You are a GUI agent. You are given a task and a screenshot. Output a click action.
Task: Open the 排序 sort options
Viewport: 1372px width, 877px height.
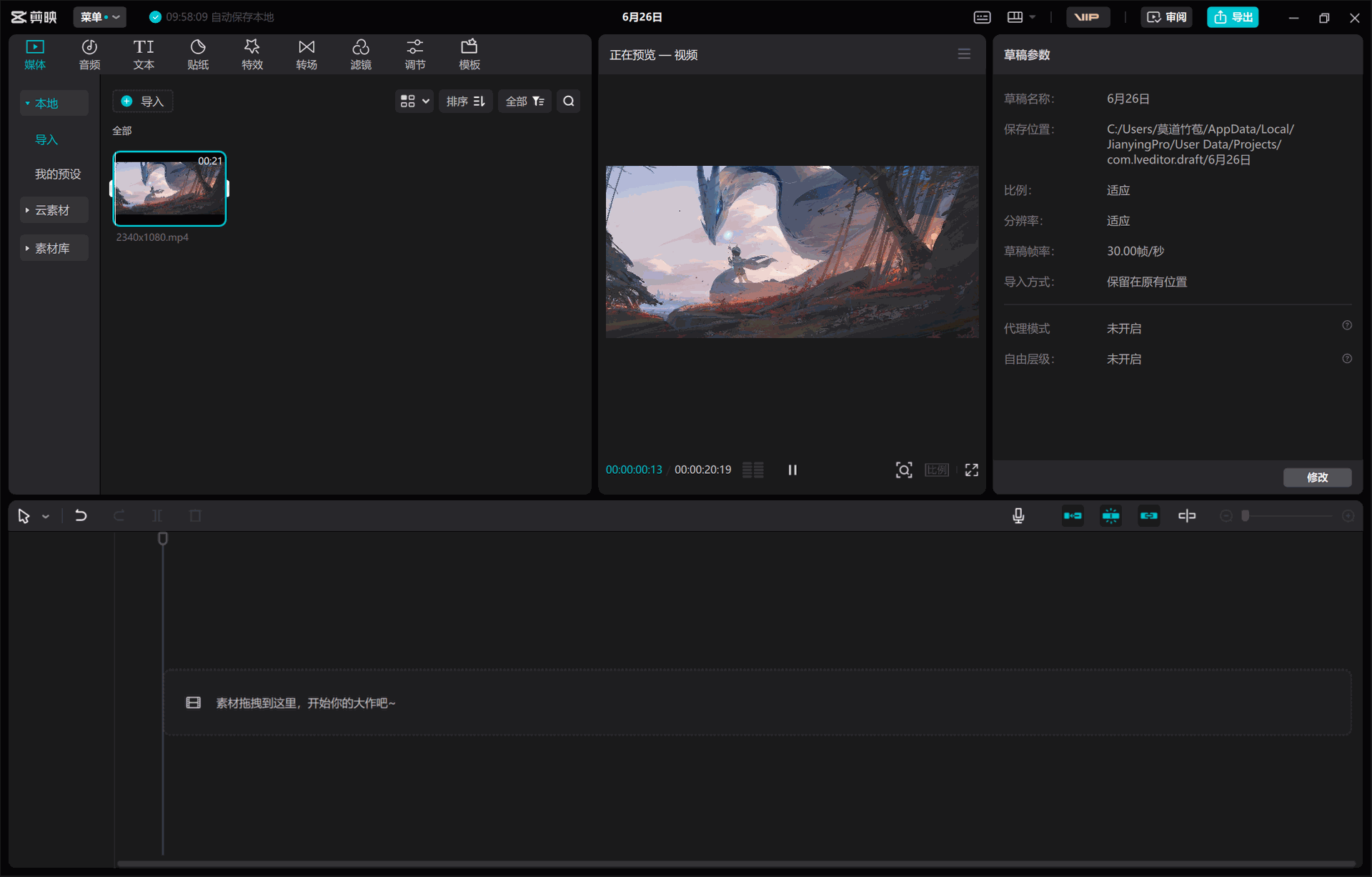coord(465,101)
